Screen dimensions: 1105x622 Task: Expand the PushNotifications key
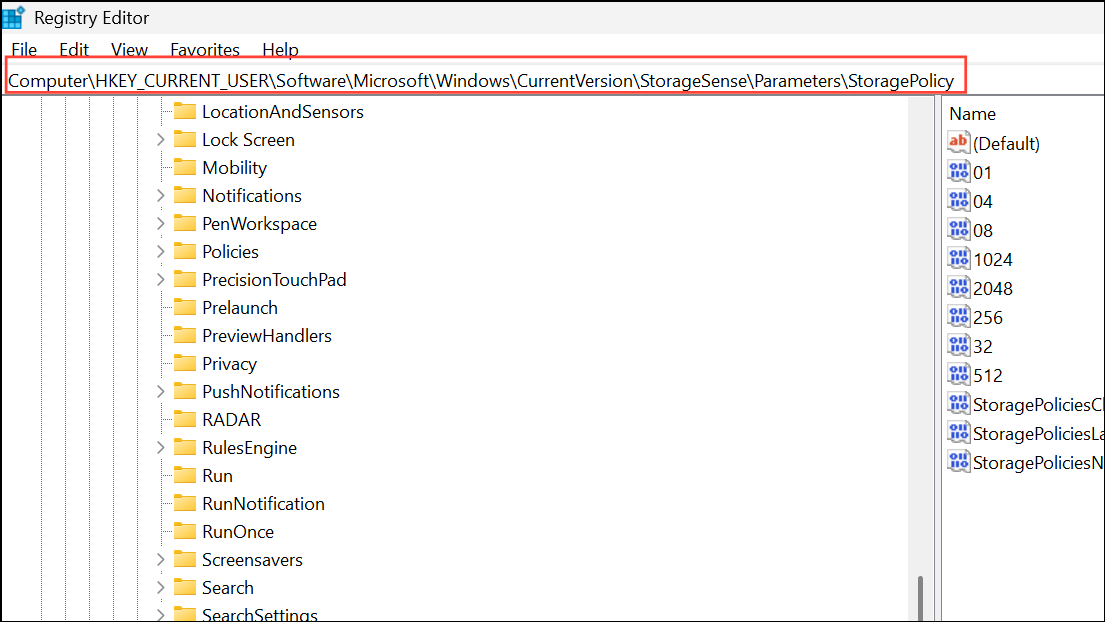point(161,392)
